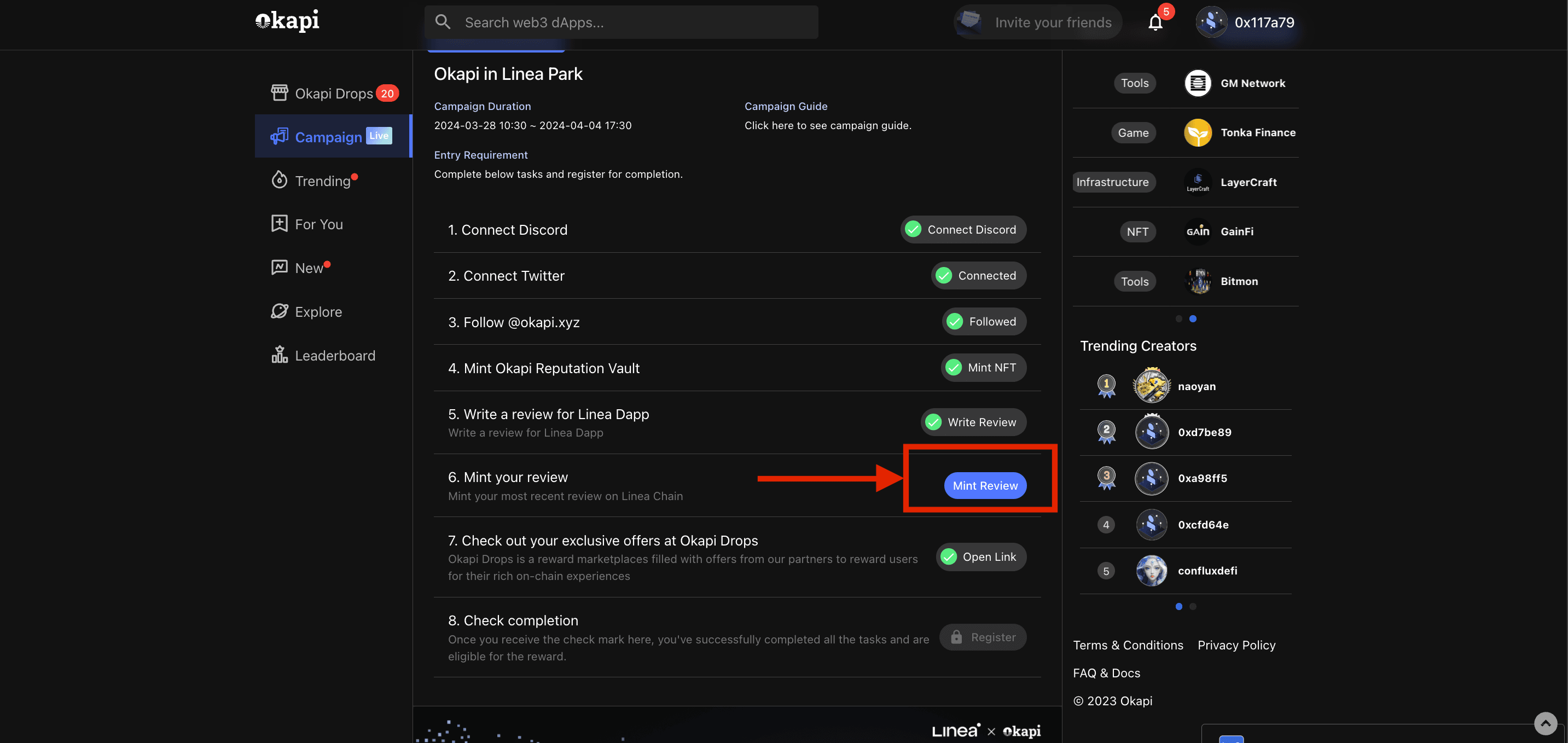Switch to second Trending Creators page dot
1568x743 pixels.
[1193, 607]
